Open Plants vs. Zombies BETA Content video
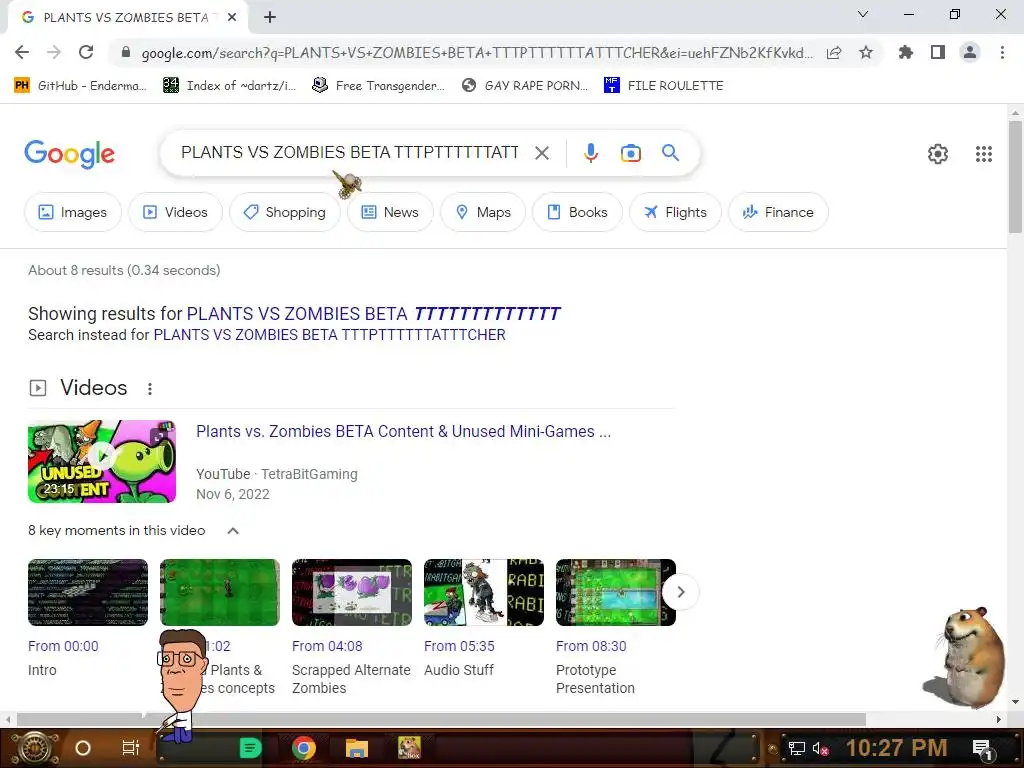The width and height of the screenshot is (1024, 768). coord(404,432)
